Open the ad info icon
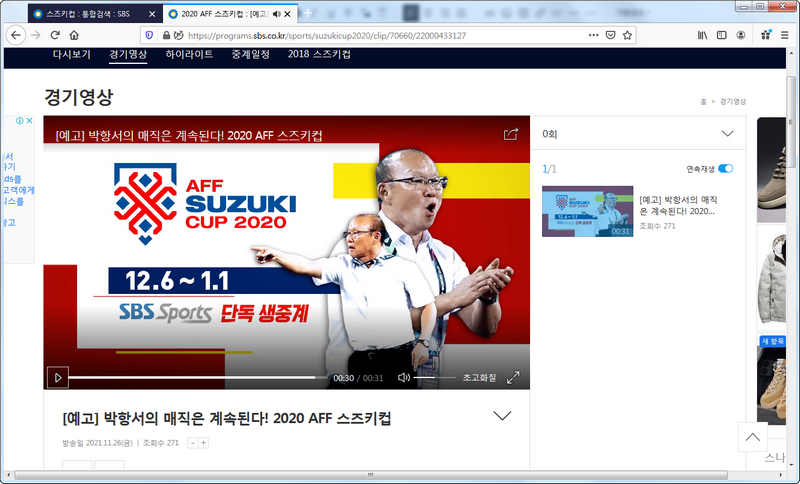Viewport: 800px width, 484px height. tap(19, 121)
